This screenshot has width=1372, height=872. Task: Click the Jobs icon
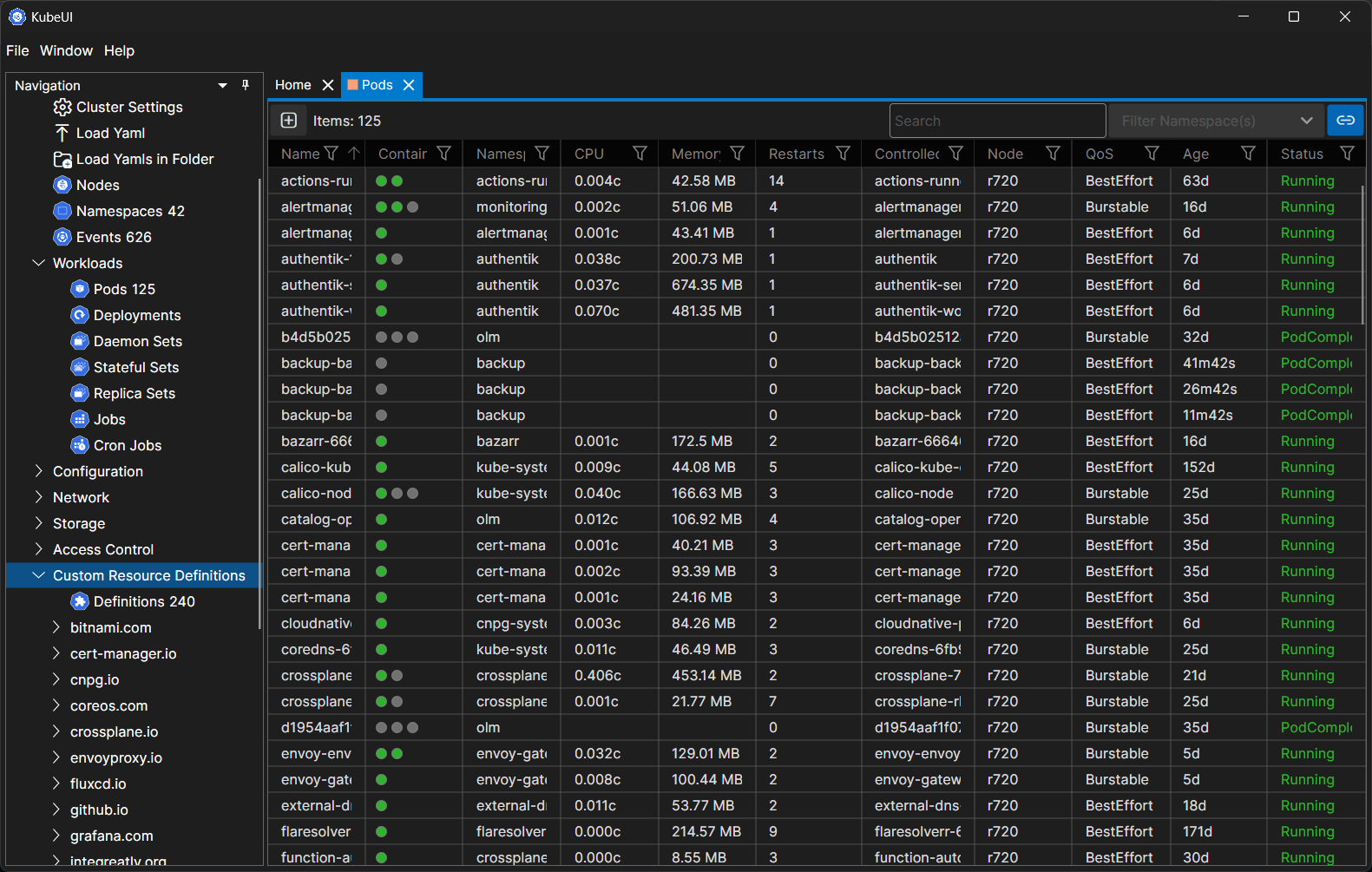tap(80, 419)
